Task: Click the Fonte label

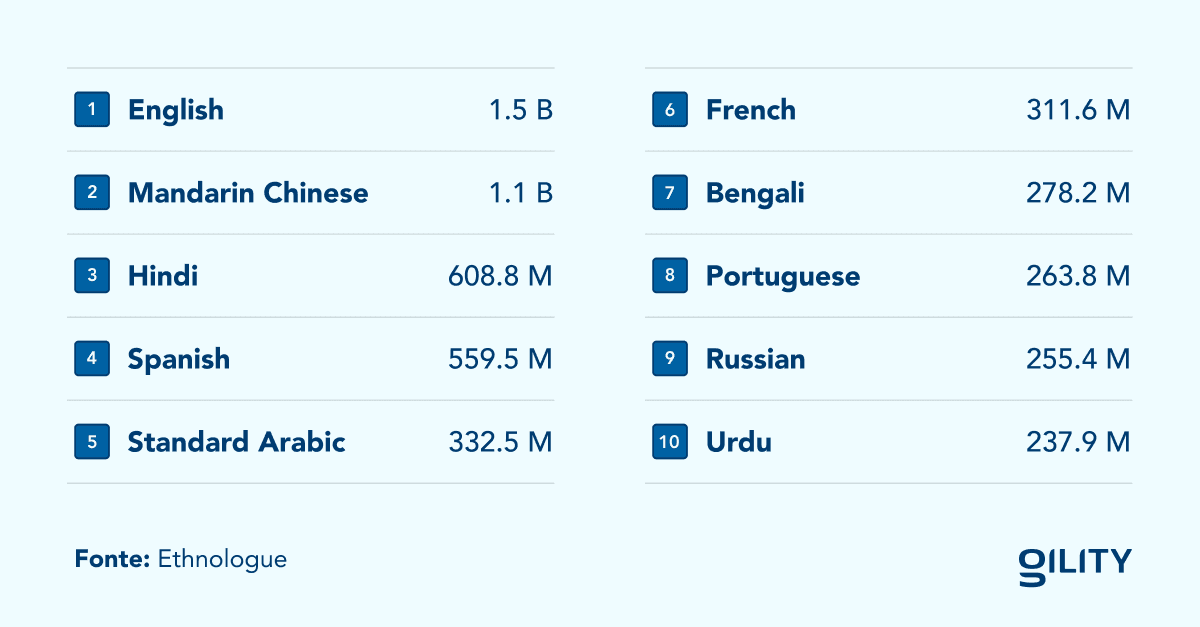Action: click(x=112, y=559)
